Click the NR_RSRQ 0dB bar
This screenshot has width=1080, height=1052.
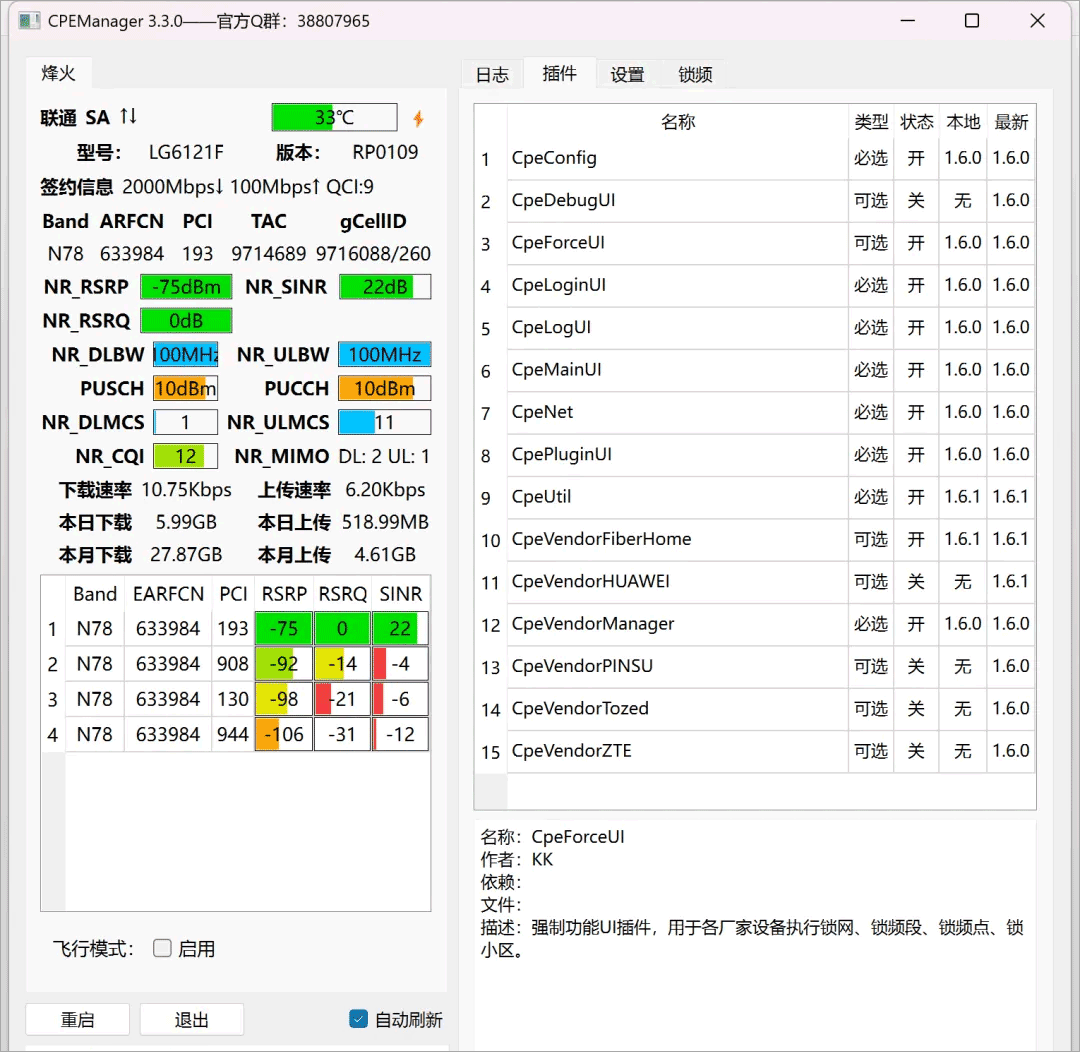click(186, 320)
